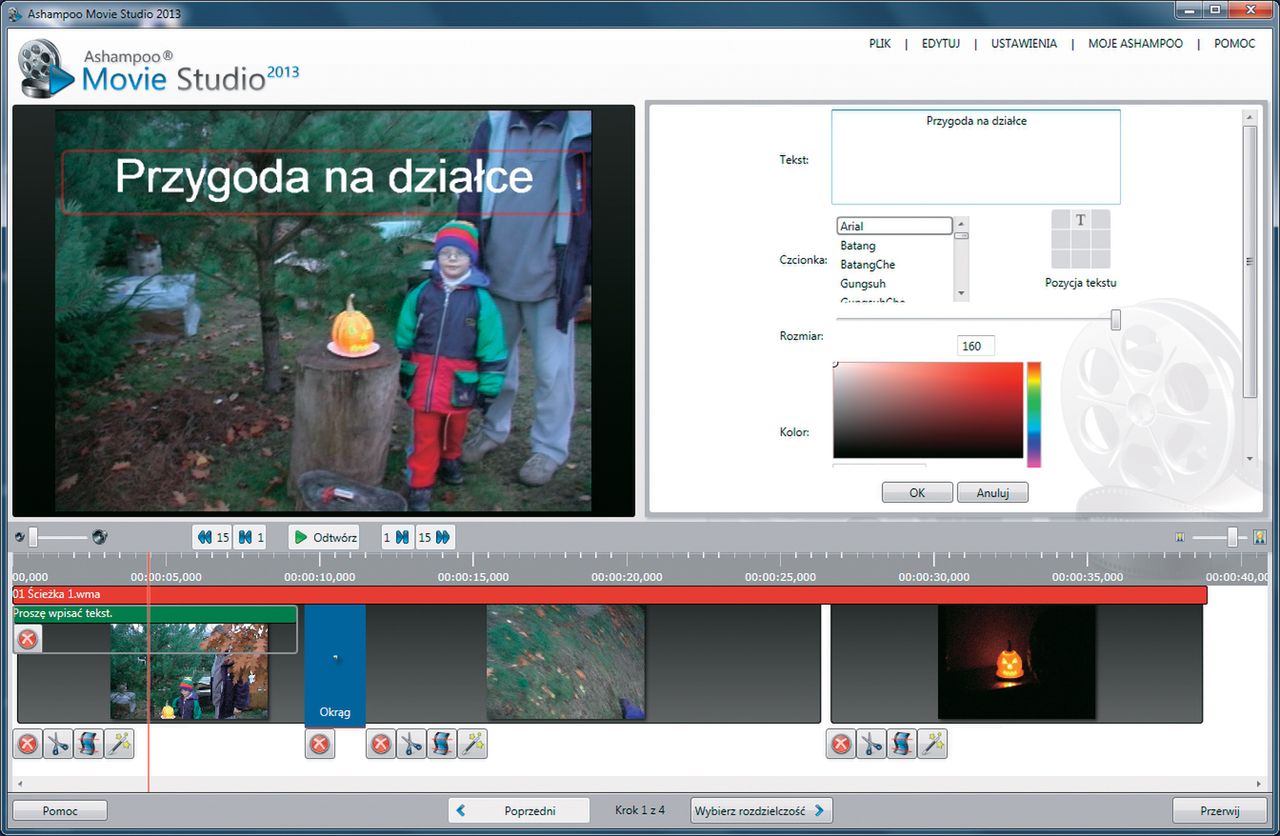1280x836 pixels.
Task: Open the USTAWIENIA menu
Action: coord(1024,44)
